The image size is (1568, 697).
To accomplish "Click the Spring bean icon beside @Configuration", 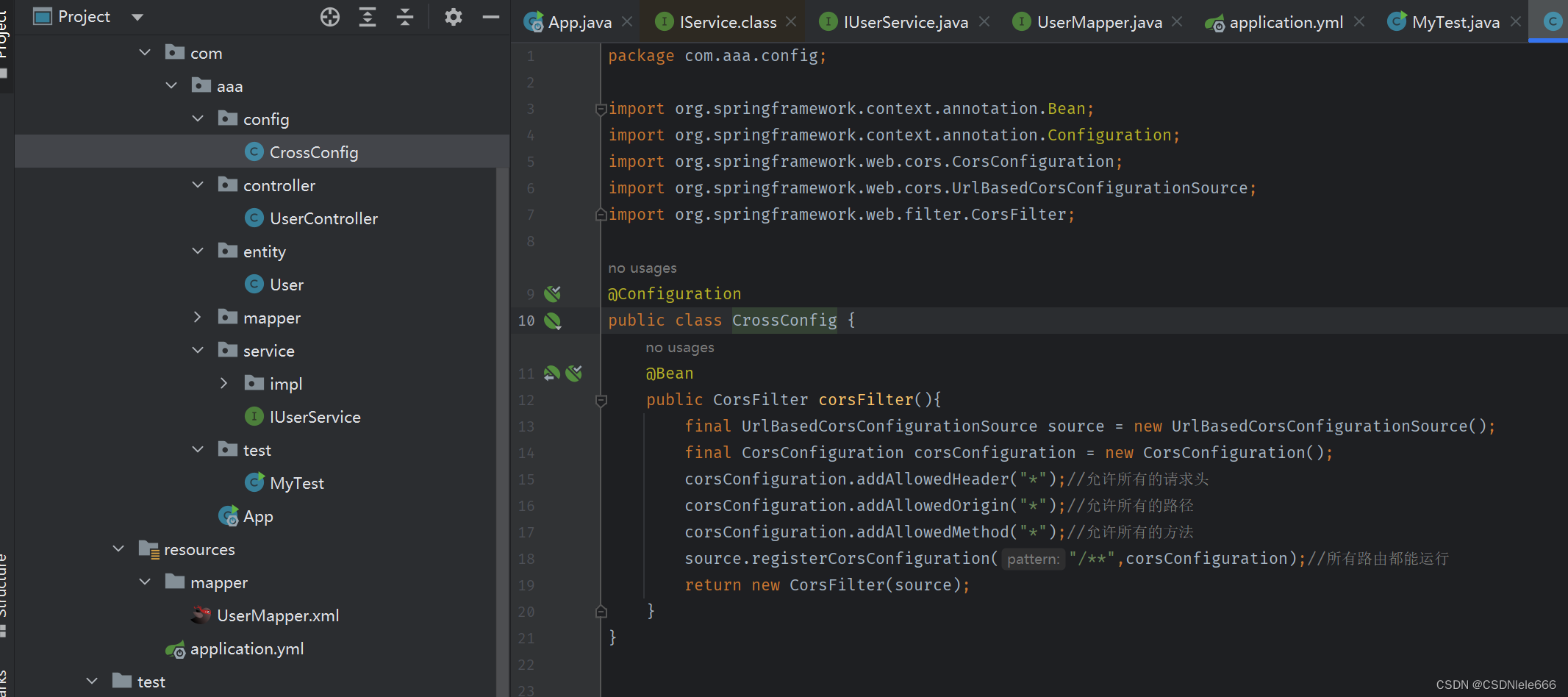I will 552,293.
